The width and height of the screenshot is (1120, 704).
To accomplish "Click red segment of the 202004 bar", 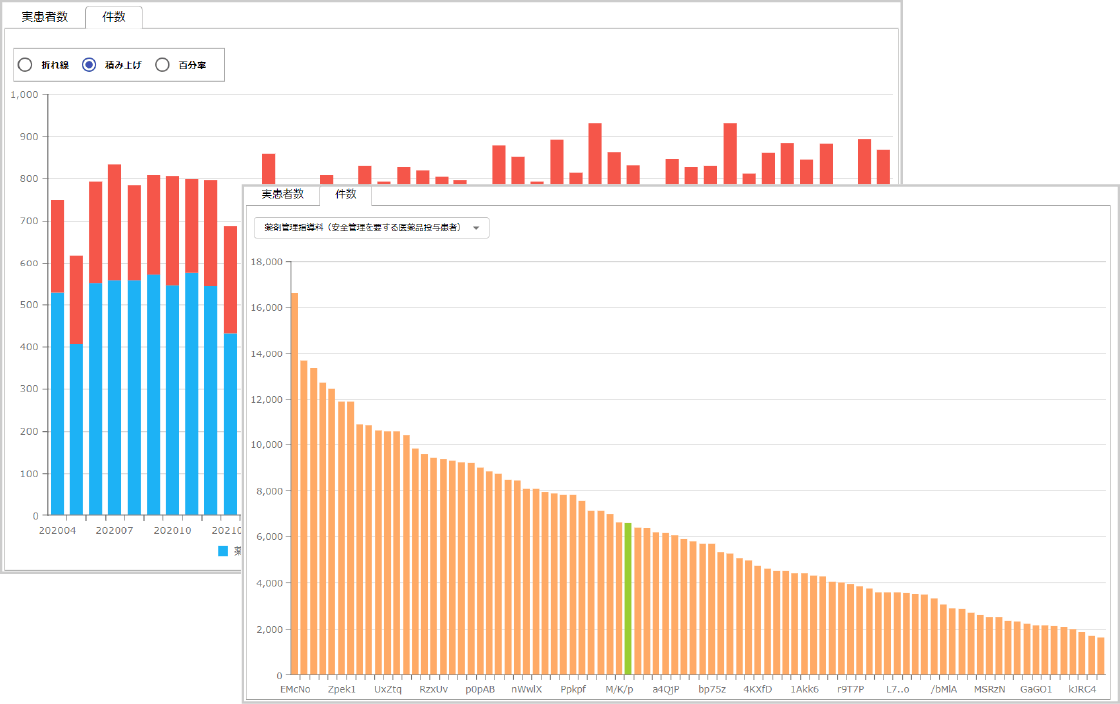I will pyautogui.click(x=57, y=246).
